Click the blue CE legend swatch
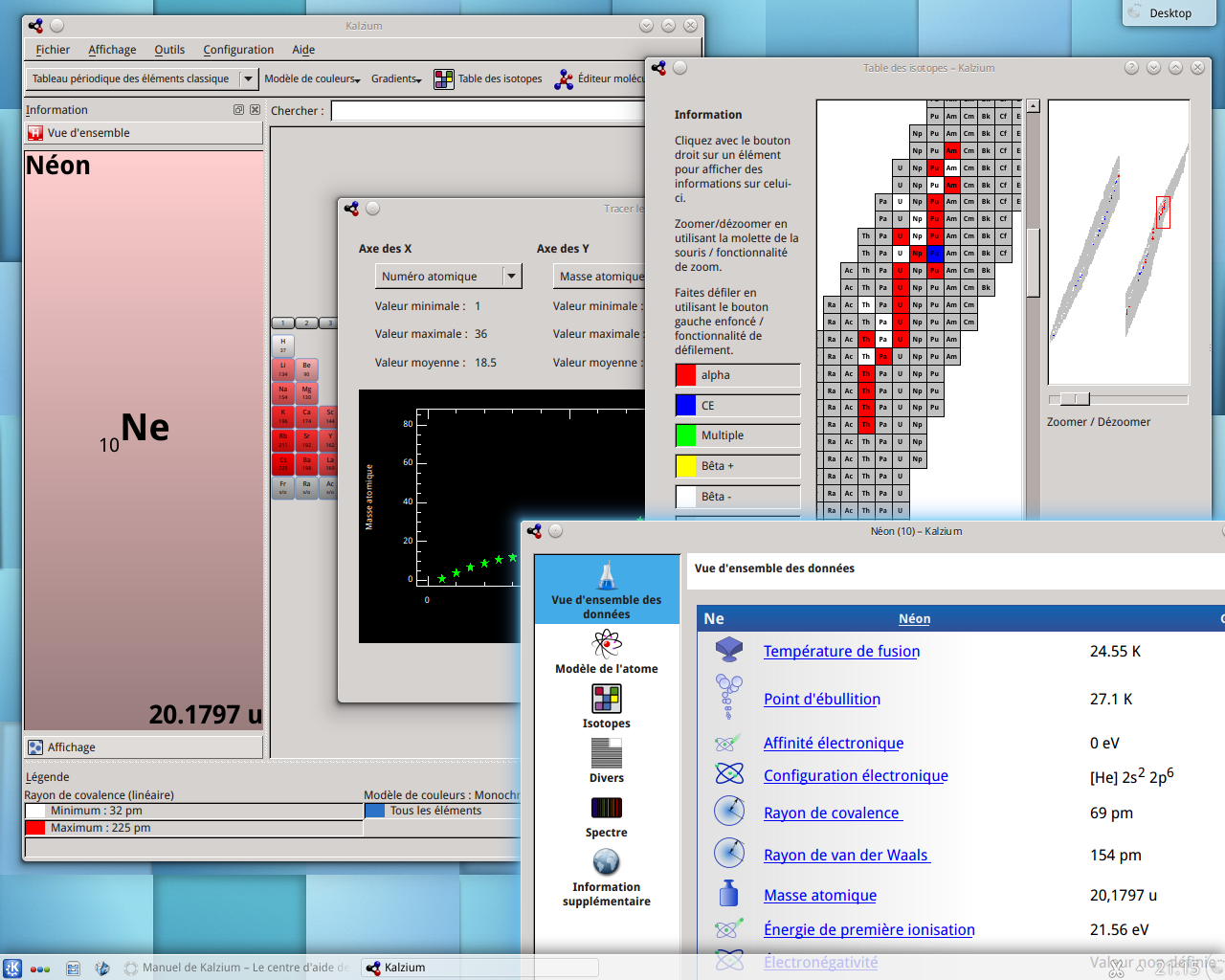 [685, 406]
